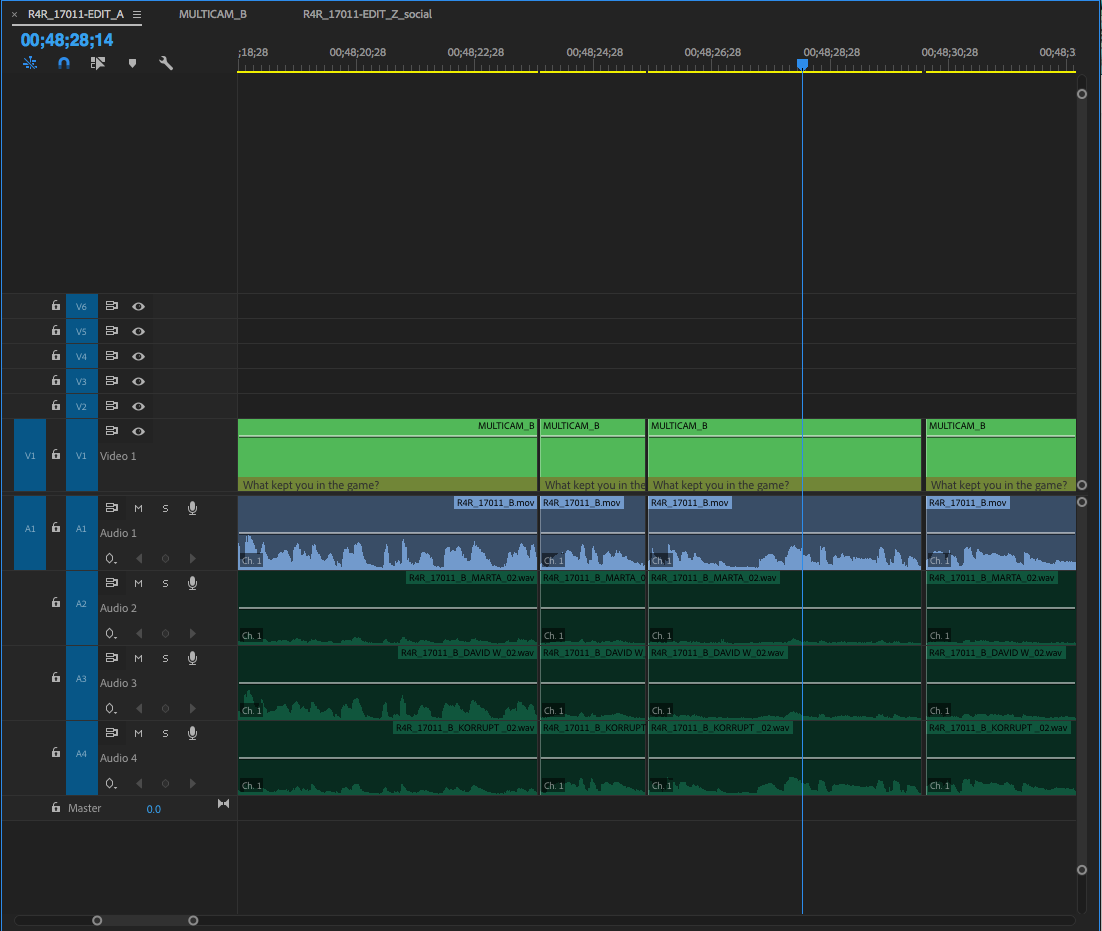Screen dimensions: 1102x931
Task: Open R4R_17011-EDIT_A panel menu
Action: click(137, 15)
